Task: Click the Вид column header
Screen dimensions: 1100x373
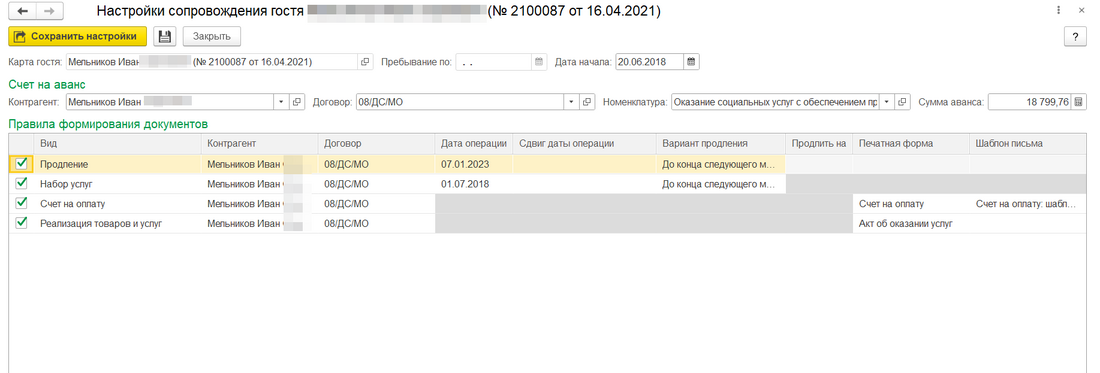Action: 118,143
